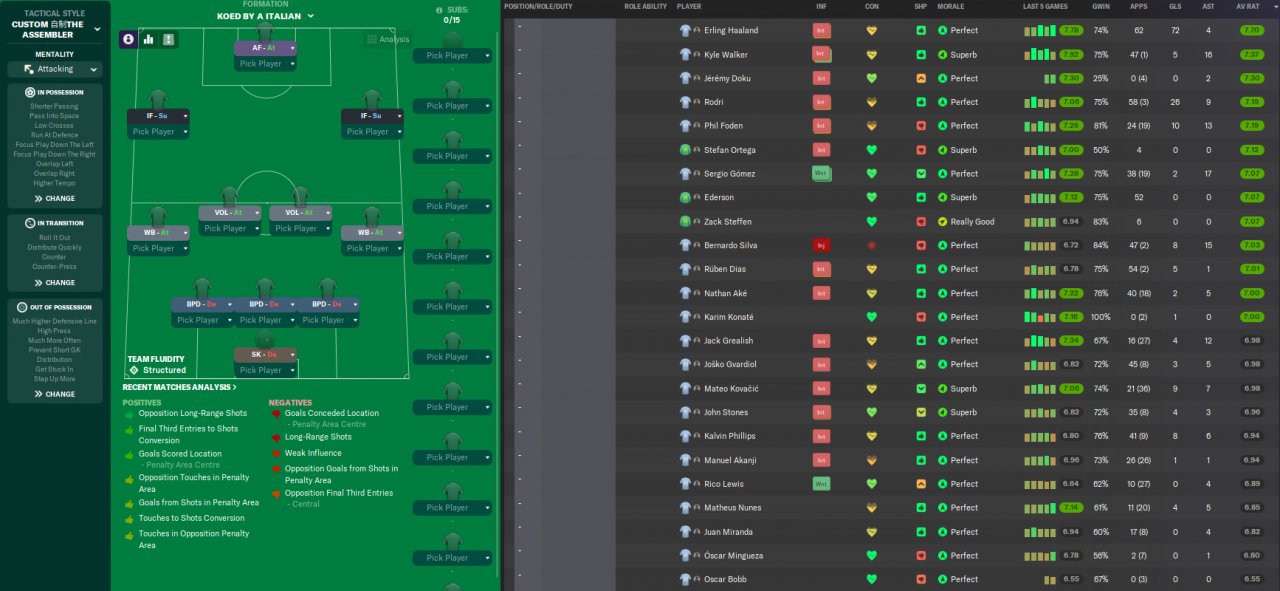Click Erling Haaland's green 7.70 rating pill

click(x=1250, y=31)
